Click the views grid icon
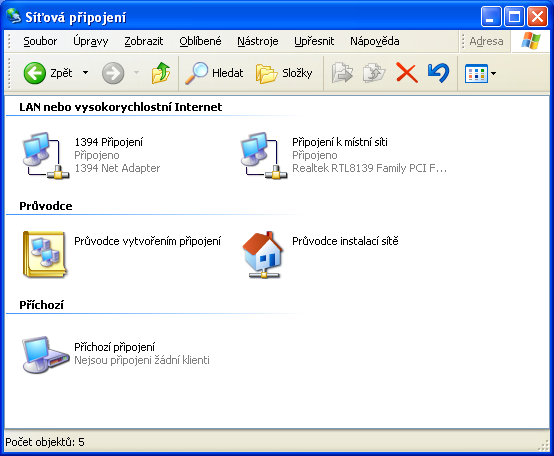The image size is (554, 456). tap(476, 73)
